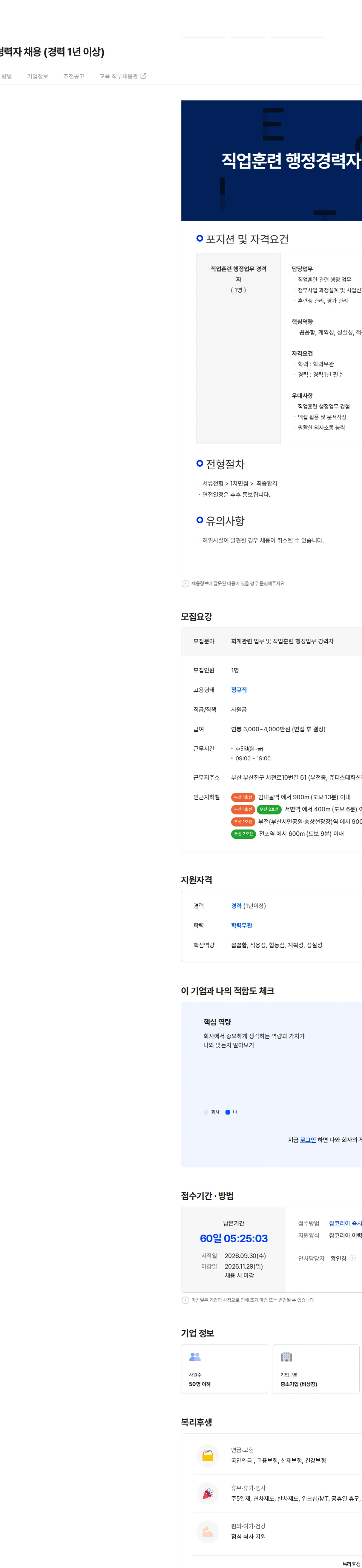This screenshot has width=362, height=1568.
Task: Click the salary text 연봉 3,000~4,000만원
Action: pyautogui.click(x=278, y=729)
